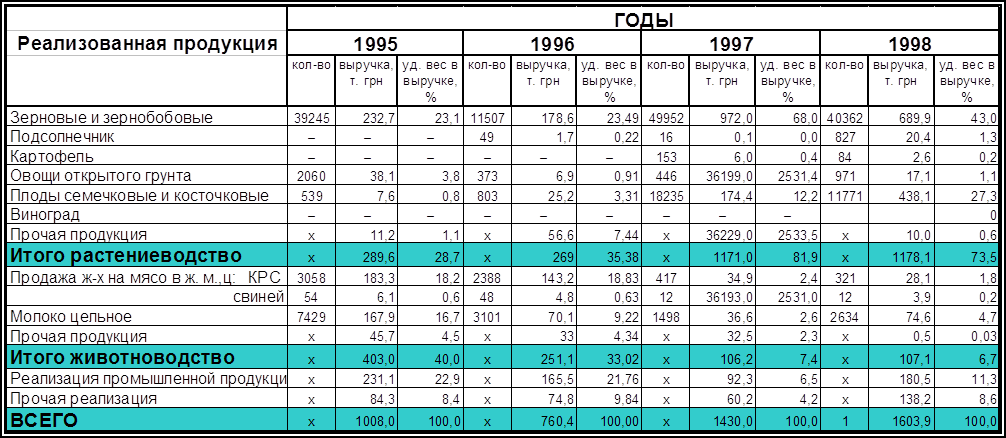Image resolution: width=1006 pixels, height=438 pixels.
Task: Select the ГОДЫ header cell
Action: click(643, 20)
